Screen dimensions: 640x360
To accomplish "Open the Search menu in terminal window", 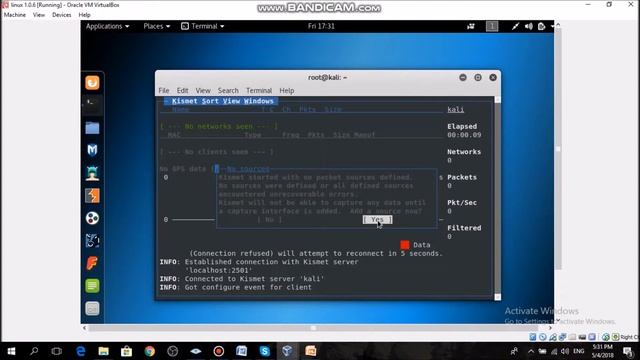I will (x=228, y=91).
